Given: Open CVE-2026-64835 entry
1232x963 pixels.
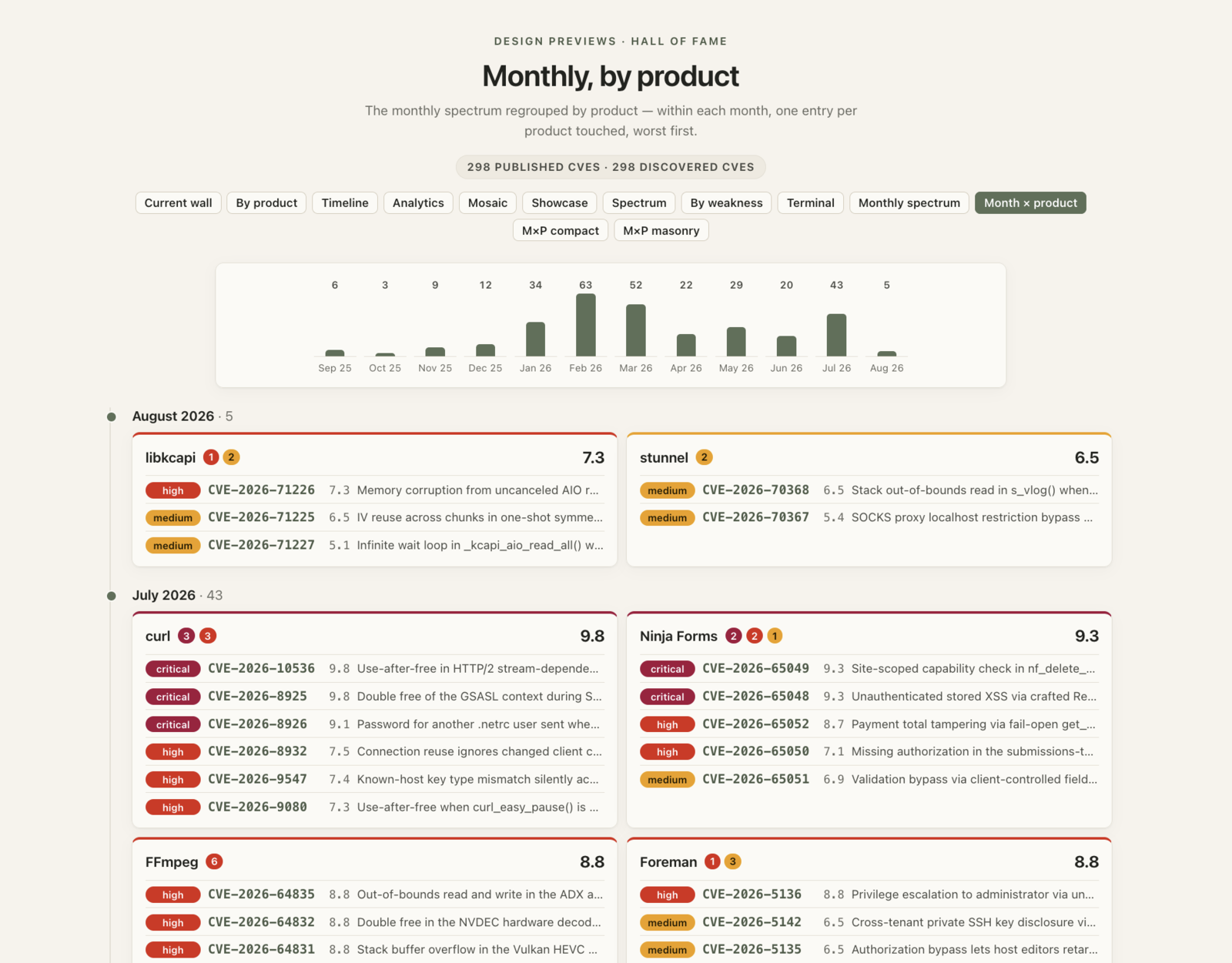Looking at the screenshot, I should 374,894.
